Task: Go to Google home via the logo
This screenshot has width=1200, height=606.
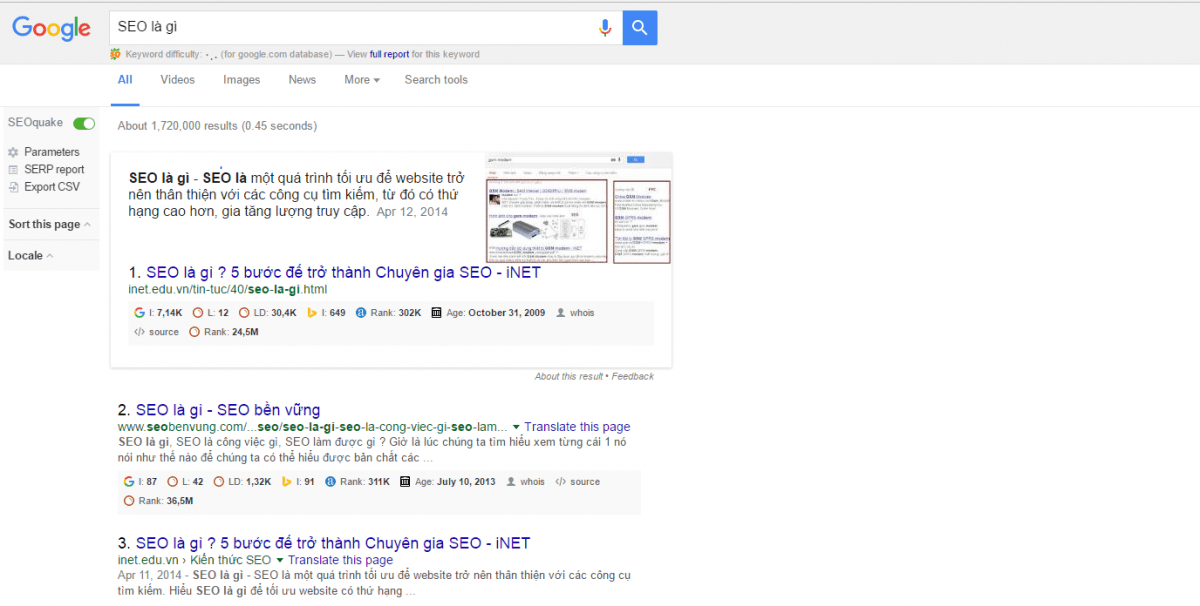Action: click(x=52, y=29)
